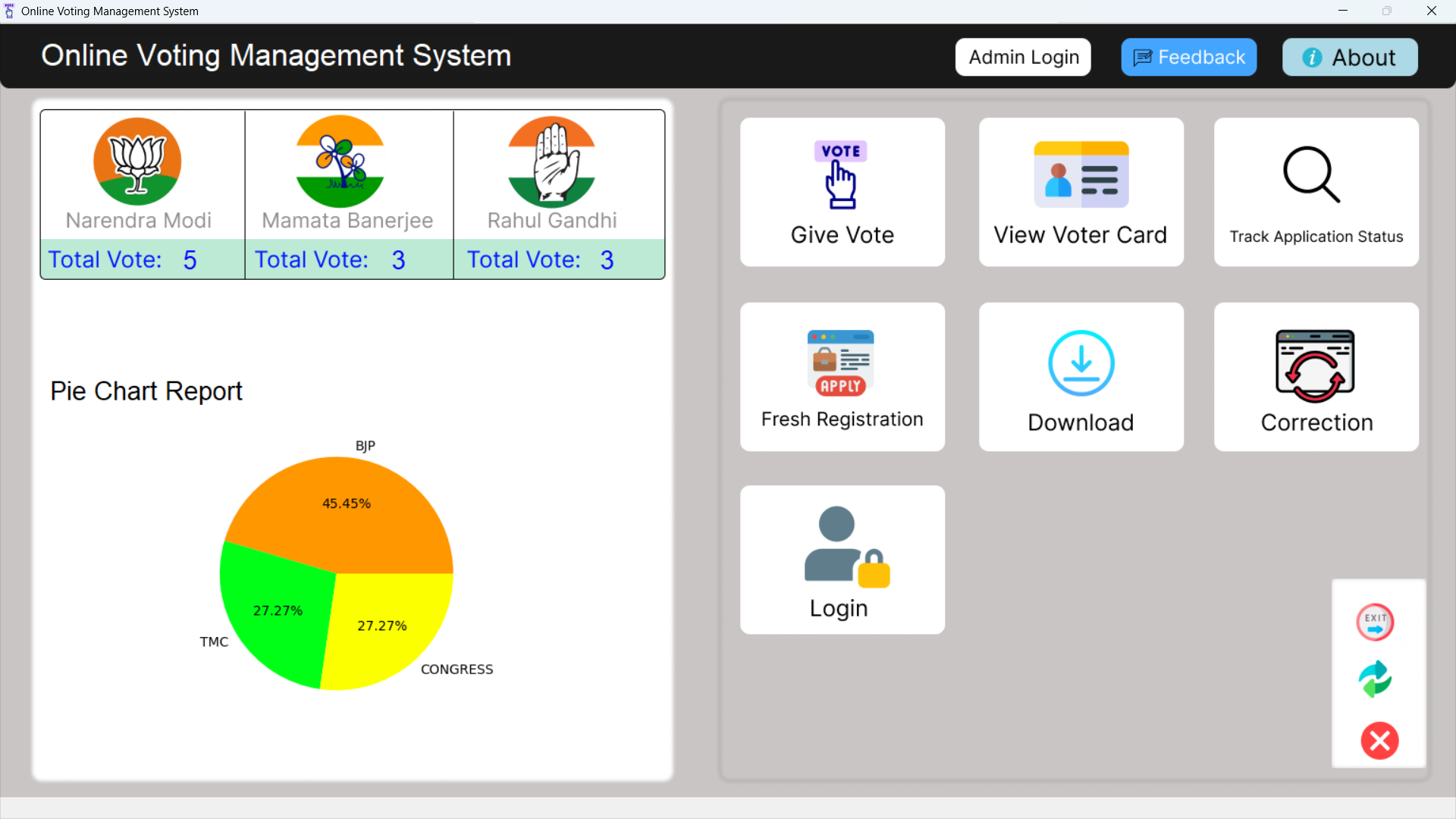The width and height of the screenshot is (1456, 819).
Task: Open the About button
Action: [1350, 57]
